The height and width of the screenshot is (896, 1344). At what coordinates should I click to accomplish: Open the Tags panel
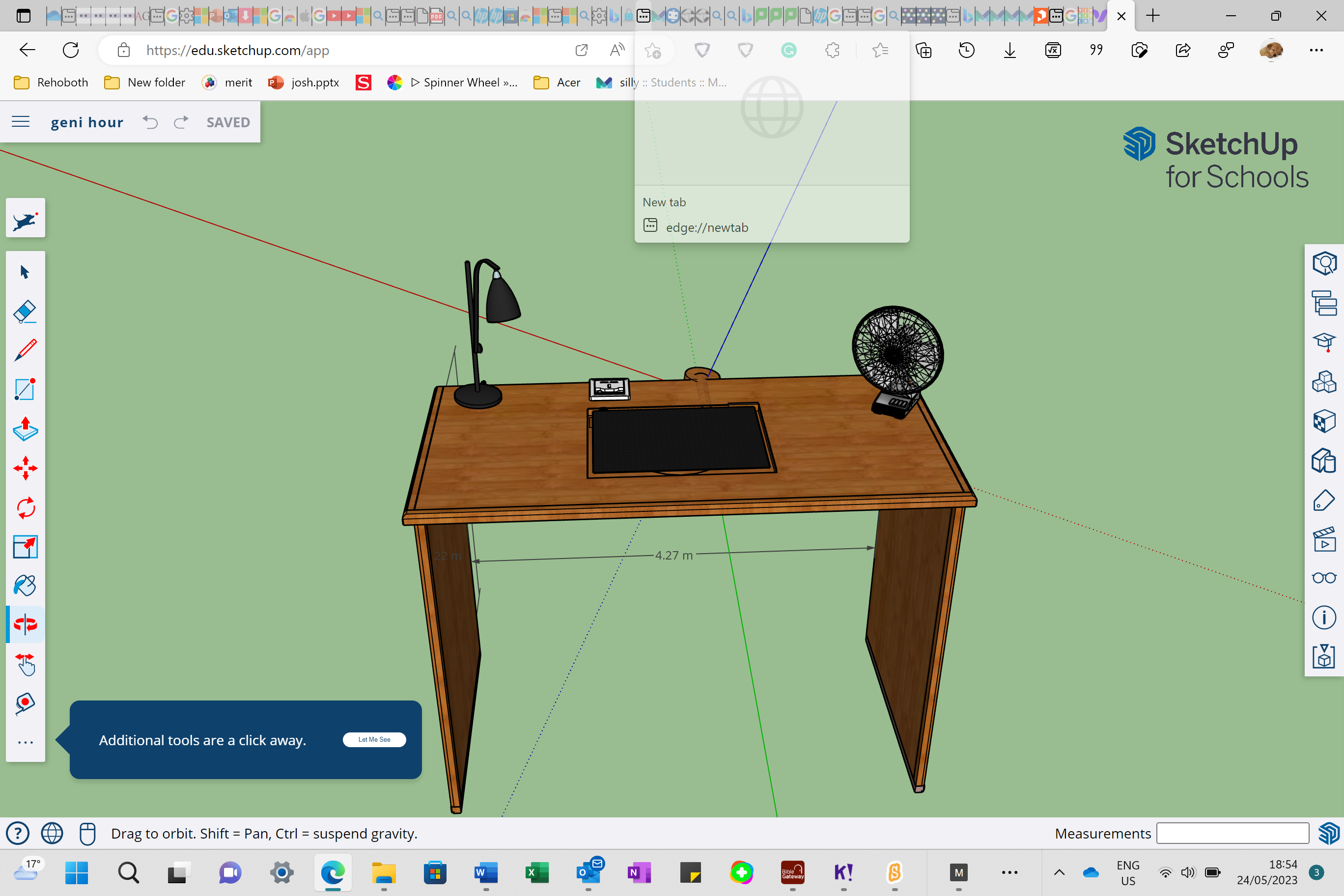click(x=1324, y=500)
